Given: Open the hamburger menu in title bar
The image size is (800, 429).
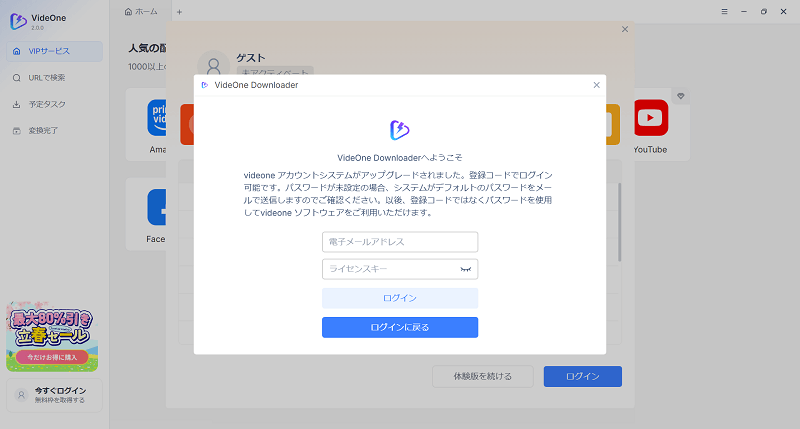Looking at the screenshot, I should pyautogui.click(x=724, y=11).
